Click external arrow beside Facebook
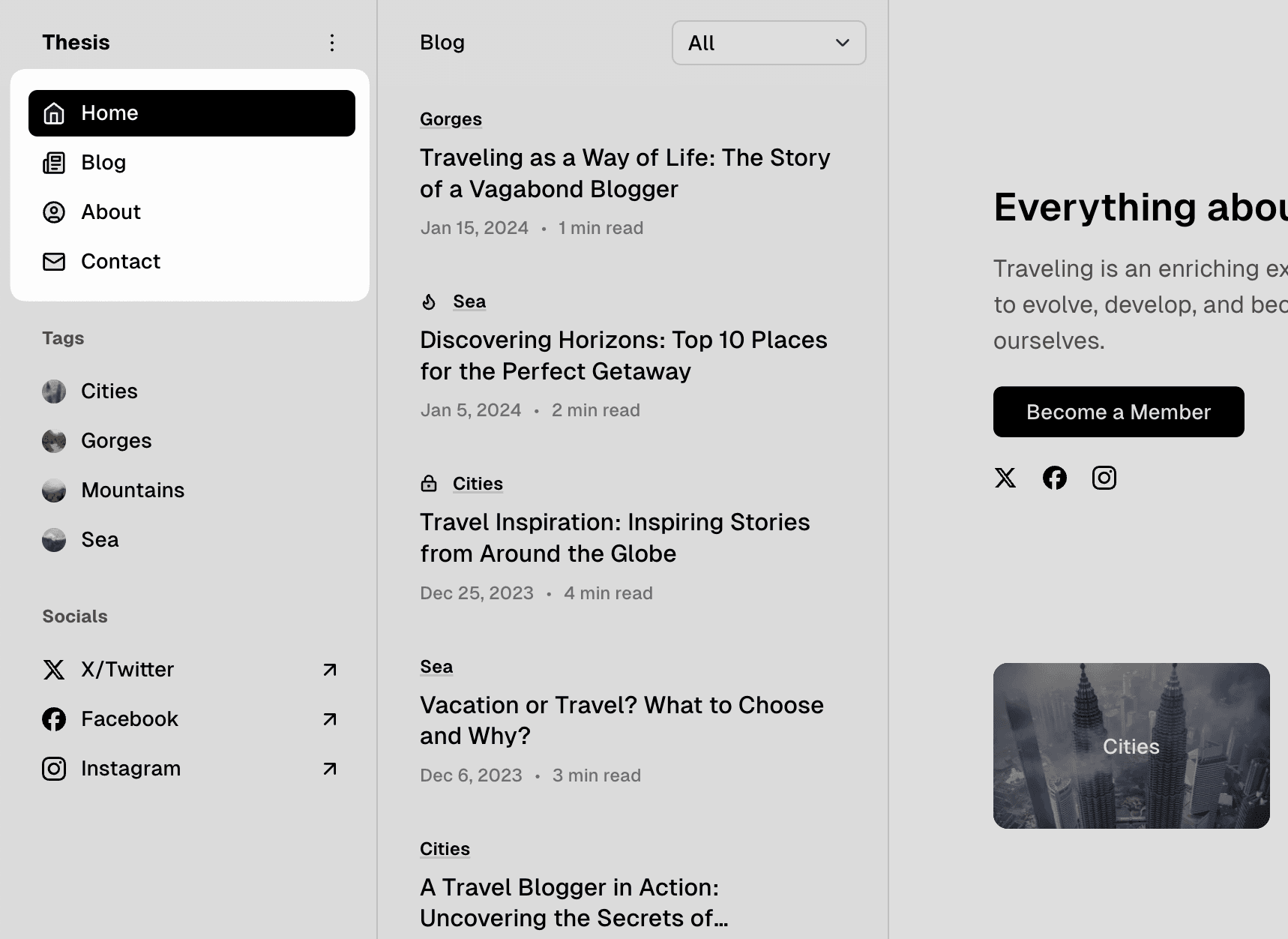 point(330,719)
